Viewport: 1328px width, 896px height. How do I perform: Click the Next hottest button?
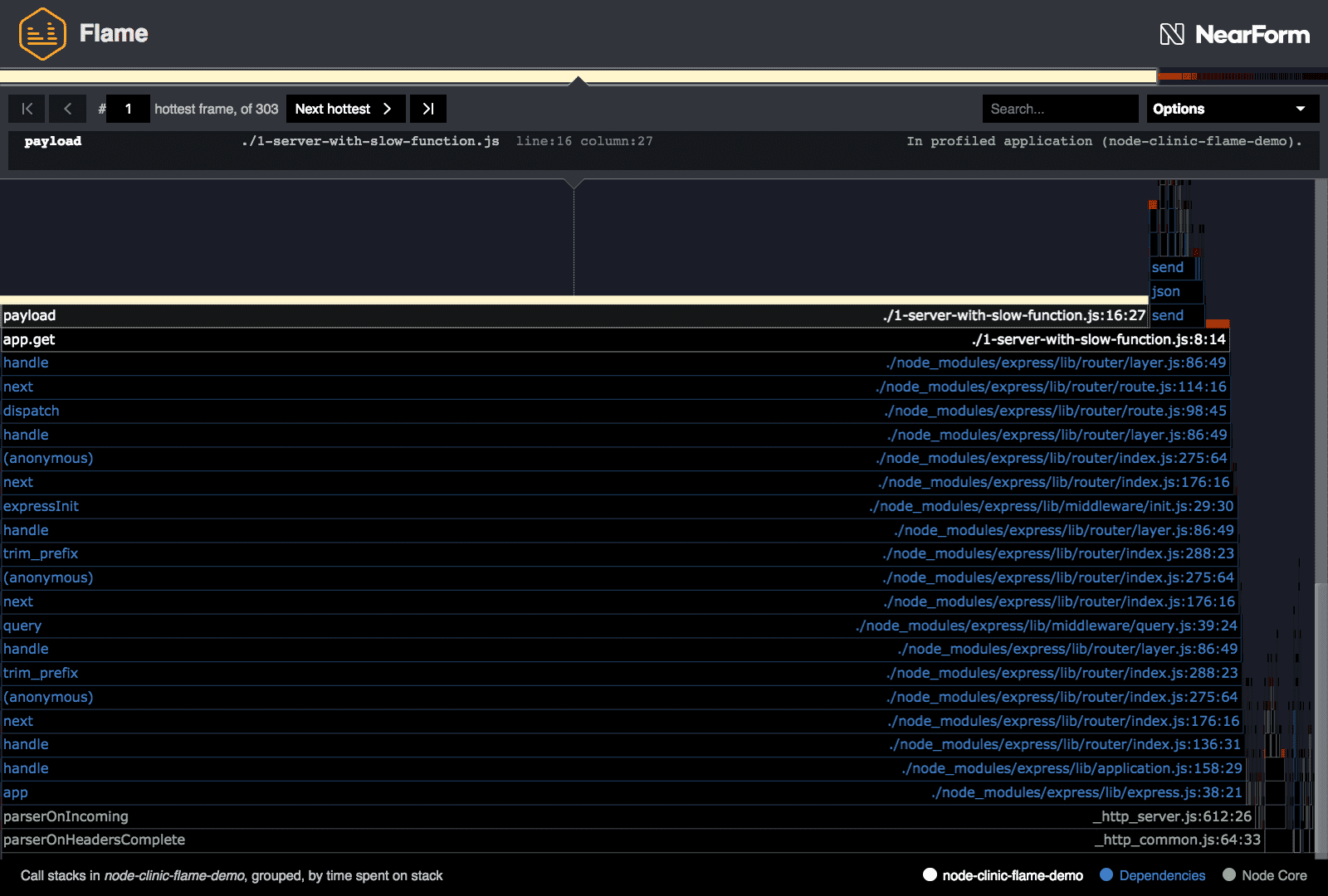pyautogui.click(x=332, y=108)
